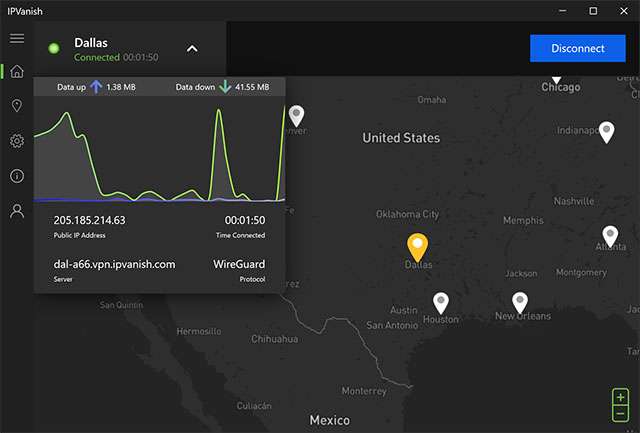Image resolution: width=640 pixels, height=433 pixels.
Task: Select the Chicago map pin
Action: (556, 80)
